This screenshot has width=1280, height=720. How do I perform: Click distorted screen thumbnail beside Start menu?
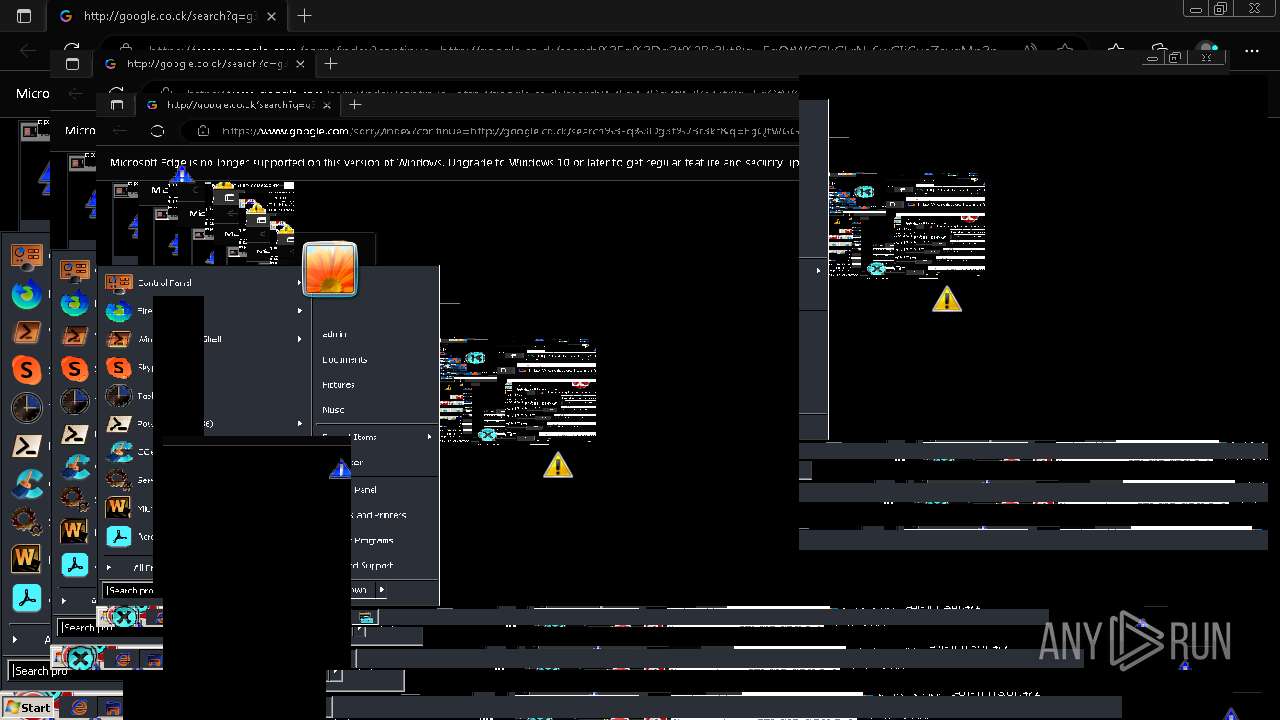click(x=518, y=393)
